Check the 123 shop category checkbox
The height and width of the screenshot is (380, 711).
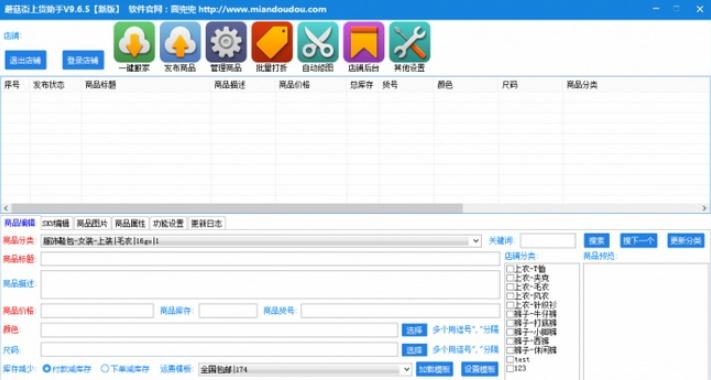click(x=510, y=368)
